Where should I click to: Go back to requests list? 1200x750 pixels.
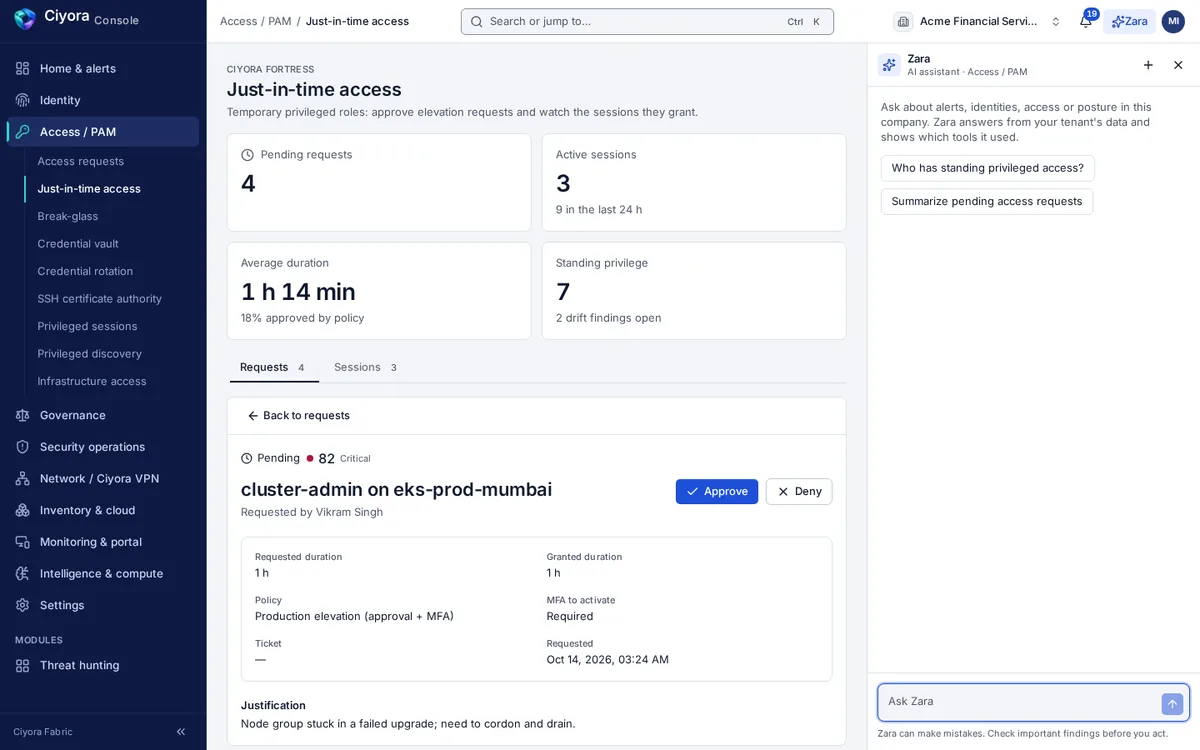[x=298, y=416]
